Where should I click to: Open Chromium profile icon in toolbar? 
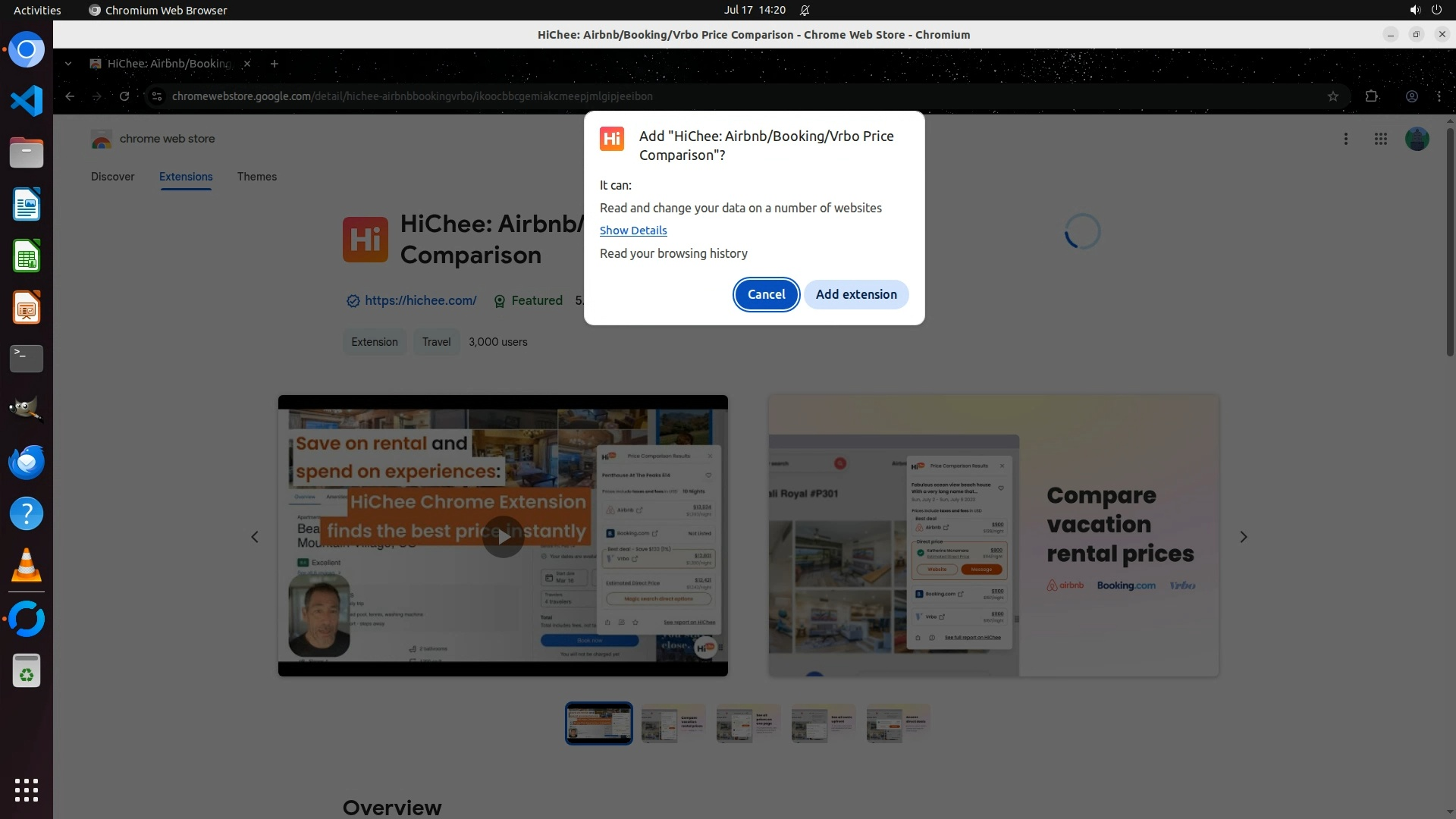1411,96
